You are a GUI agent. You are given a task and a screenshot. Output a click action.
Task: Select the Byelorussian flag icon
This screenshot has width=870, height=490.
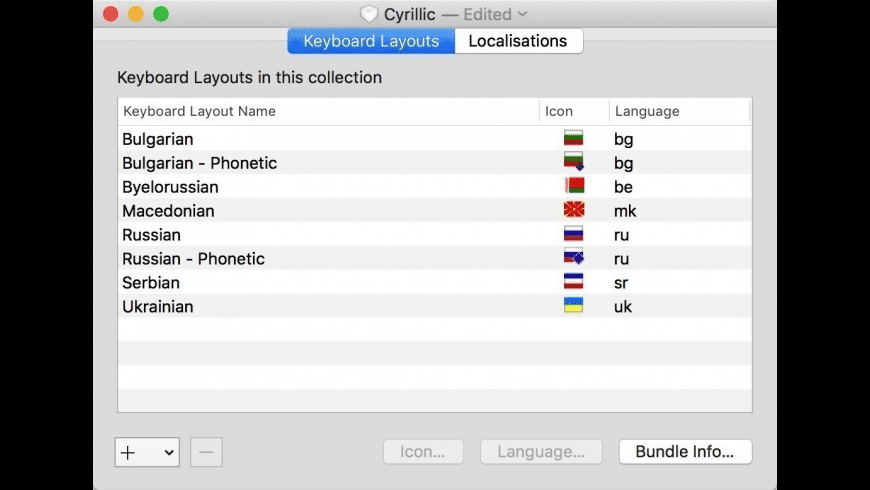573,187
